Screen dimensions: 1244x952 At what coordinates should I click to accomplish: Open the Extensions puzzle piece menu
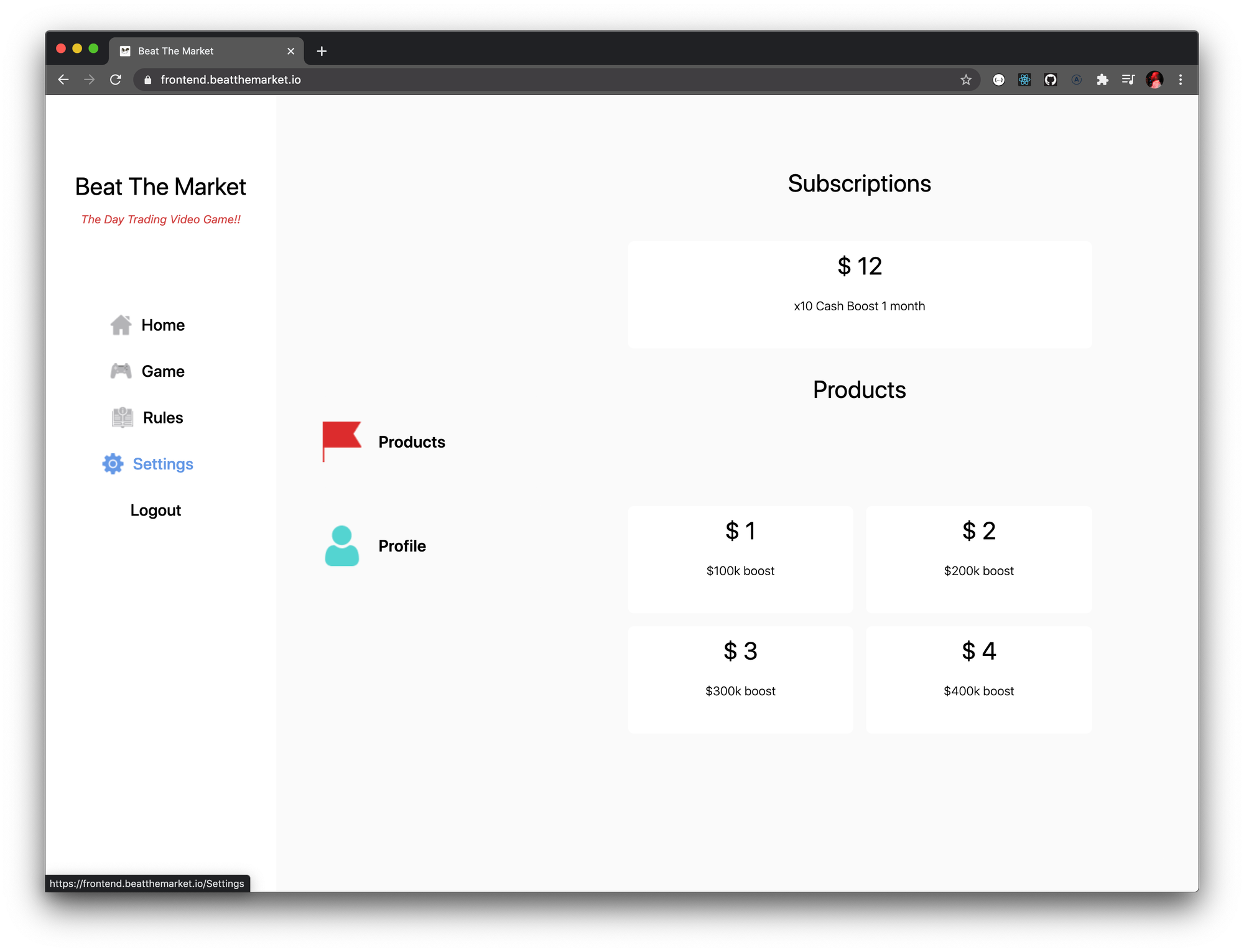click(x=1102, y=80)
